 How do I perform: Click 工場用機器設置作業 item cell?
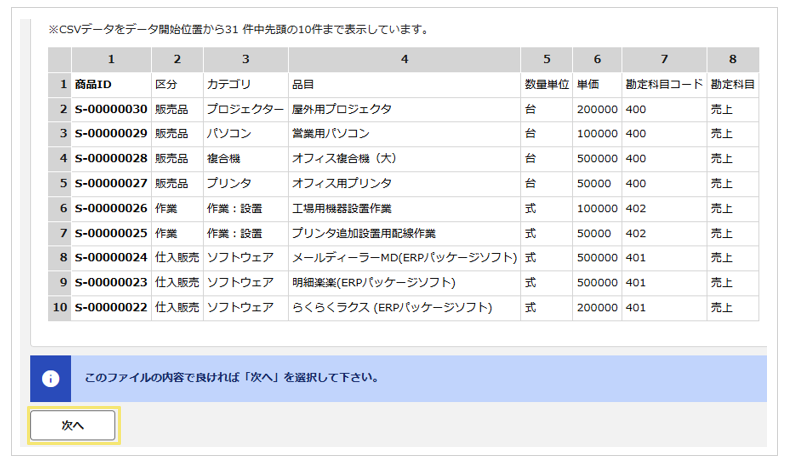[405, 208]
